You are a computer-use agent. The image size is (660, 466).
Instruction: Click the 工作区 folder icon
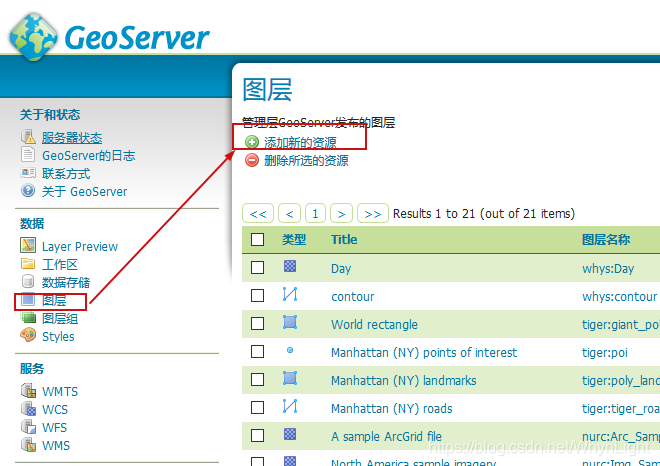28,264
